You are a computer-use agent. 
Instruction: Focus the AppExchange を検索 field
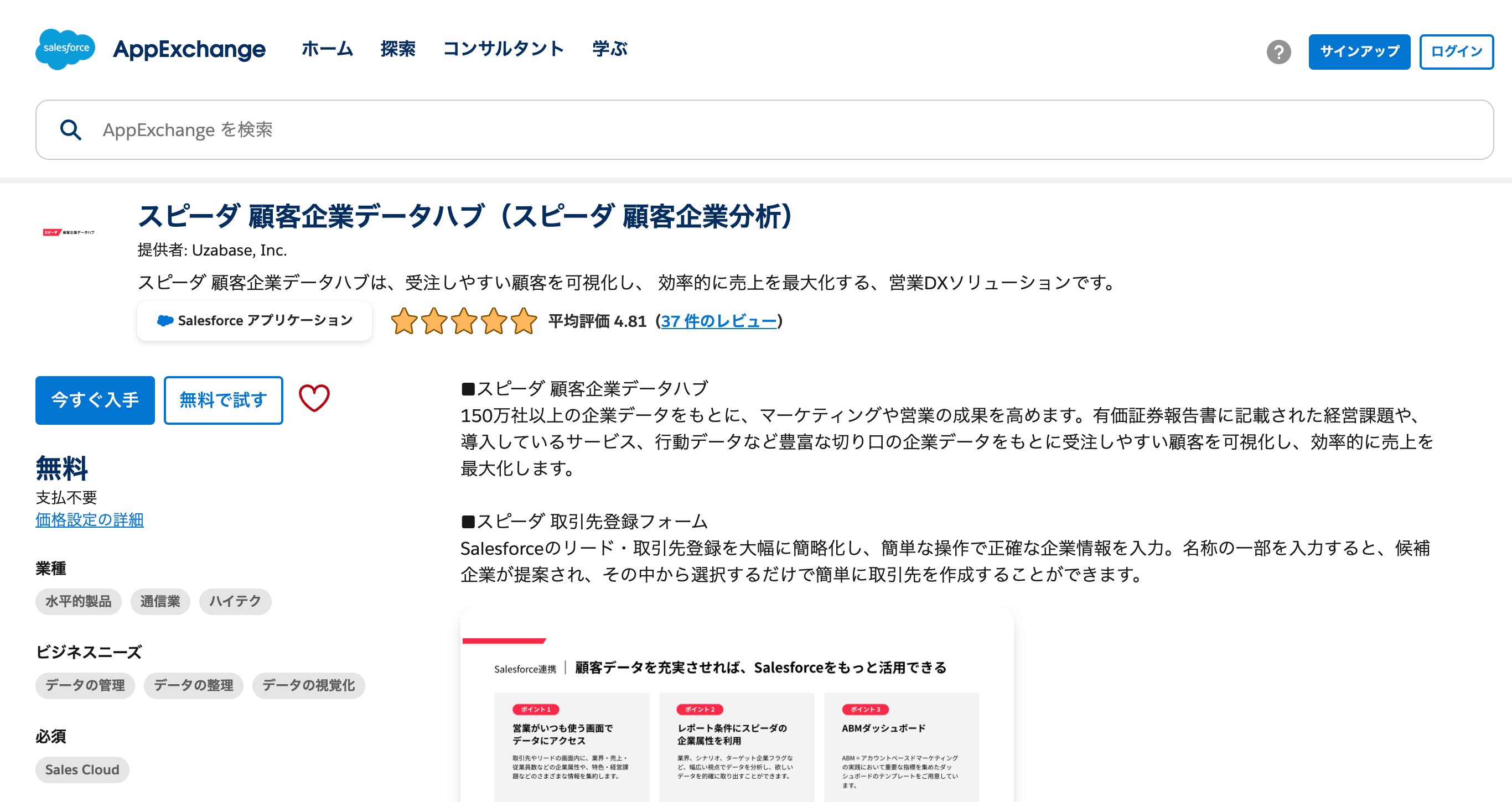(764, 129)
